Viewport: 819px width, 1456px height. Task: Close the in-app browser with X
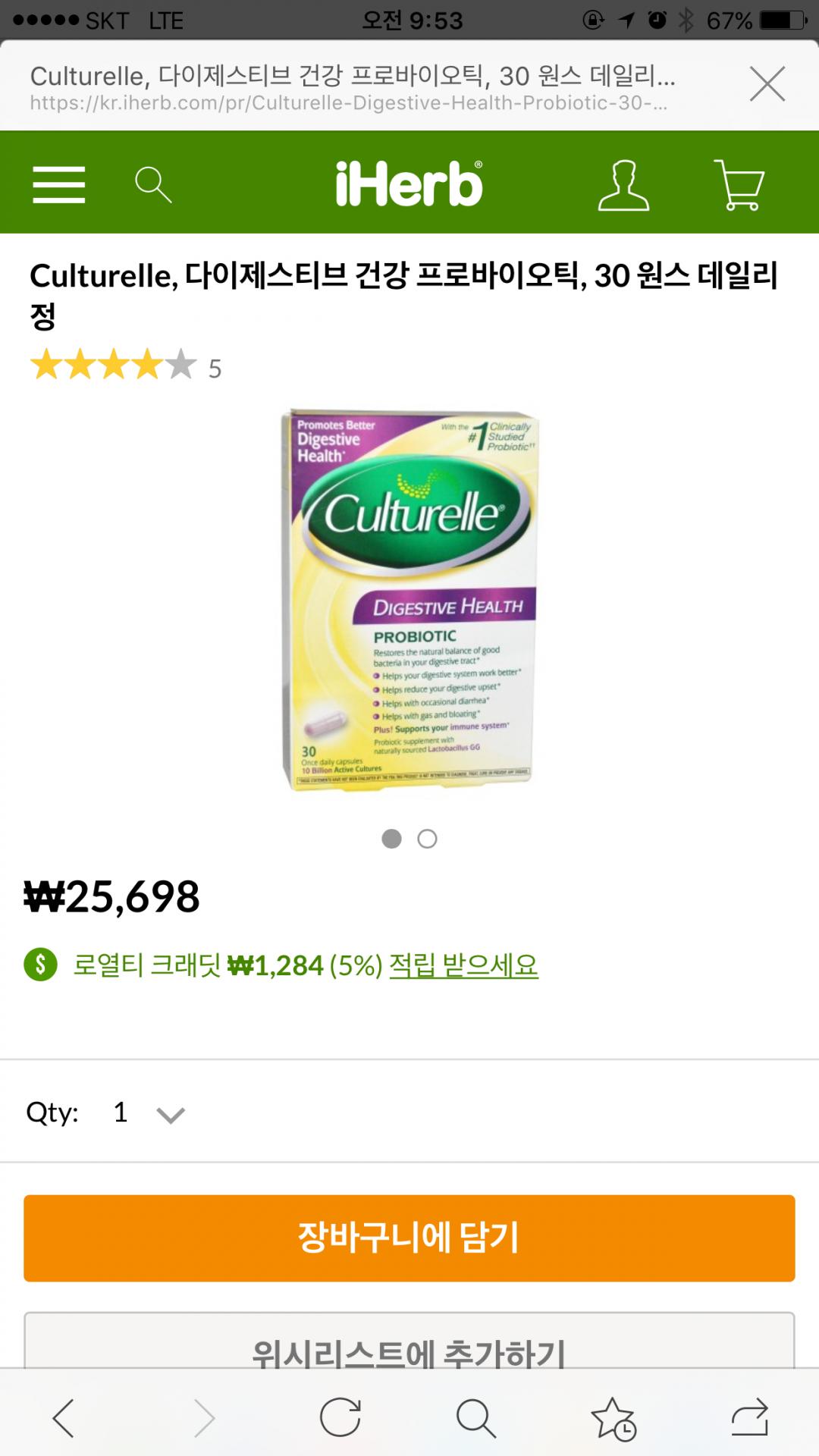(767, 83)
